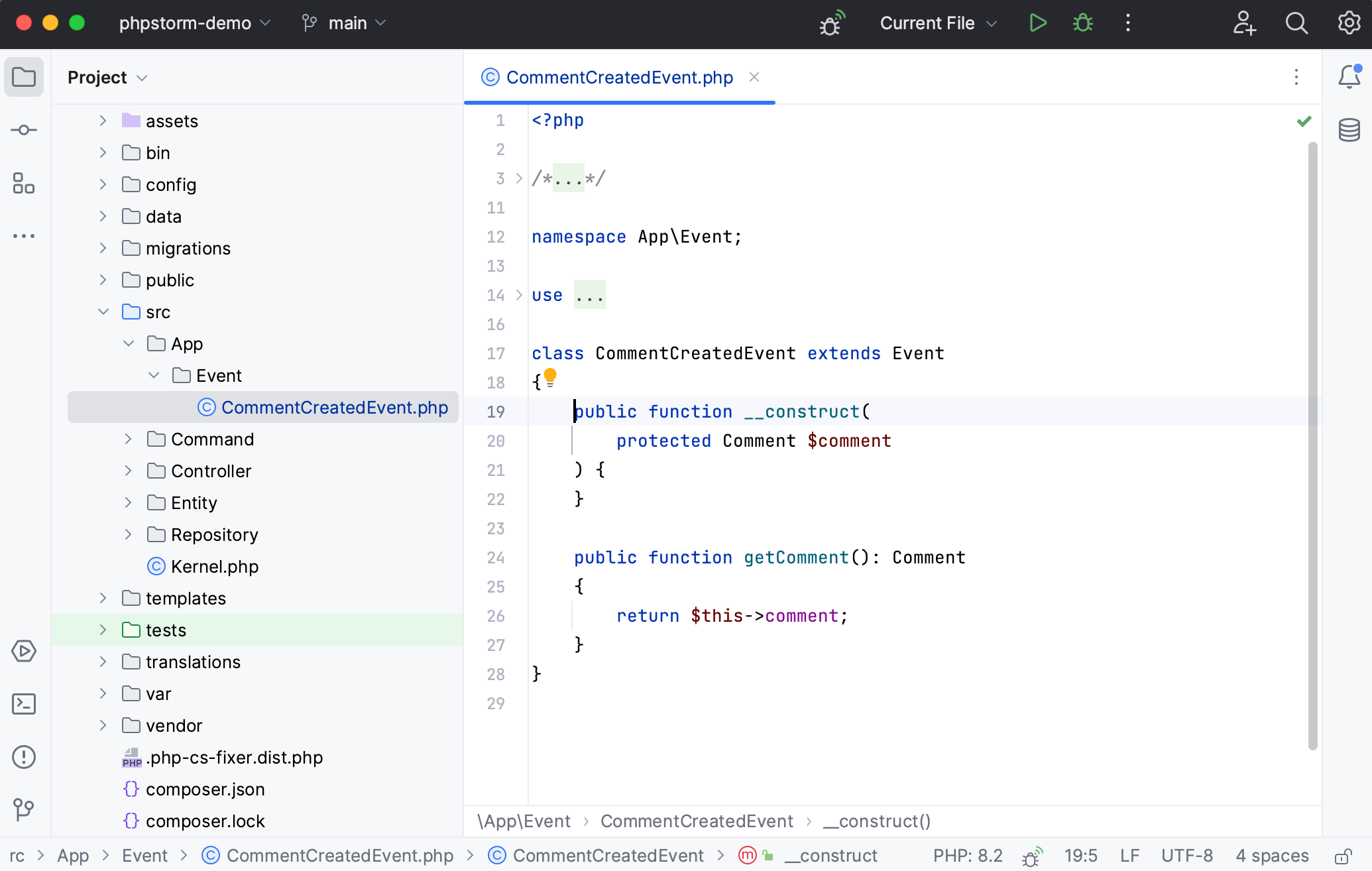
Task: Open the Git tool window
Action: click(24, 809)
